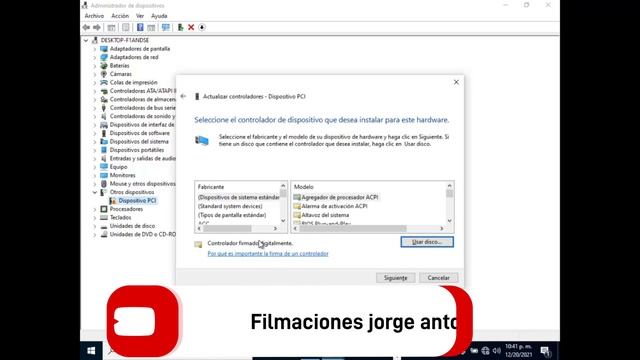The width and height of the screenshot is (640, 360).
Task: Expand the Unidades de disco node
Action: click(95, 226)
